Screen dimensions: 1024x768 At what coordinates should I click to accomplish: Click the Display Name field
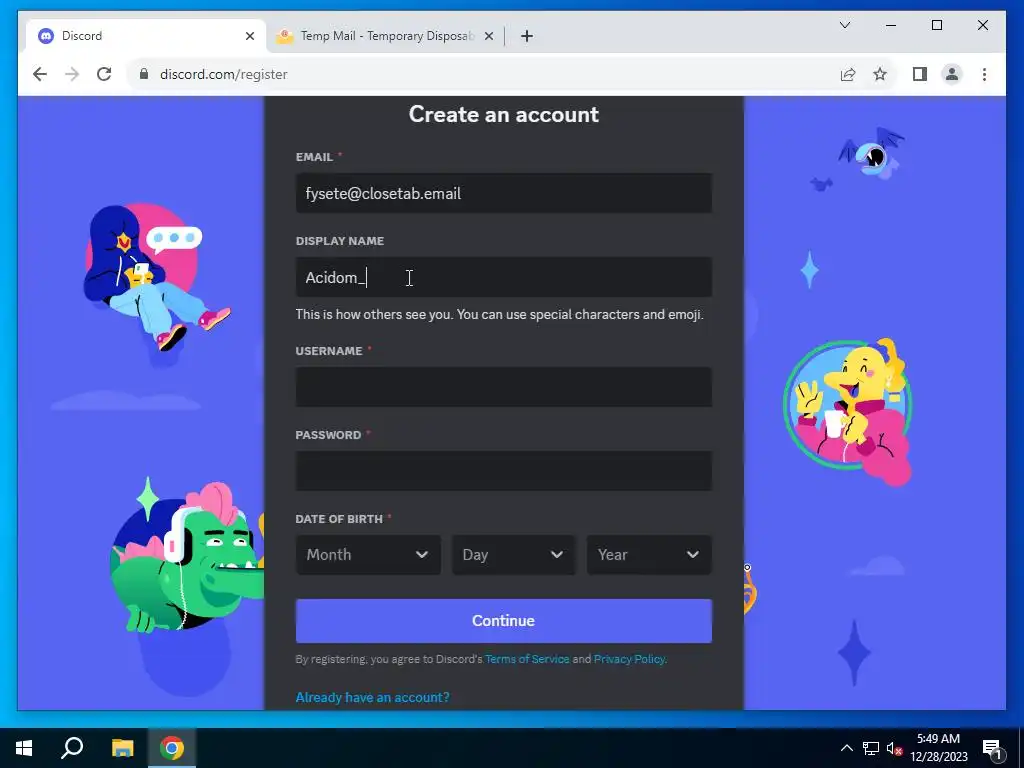(504, 278)
